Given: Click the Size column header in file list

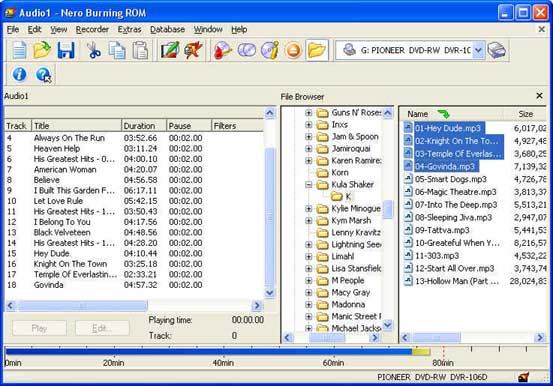Looking at the screenshot, I should click(525, 114).
